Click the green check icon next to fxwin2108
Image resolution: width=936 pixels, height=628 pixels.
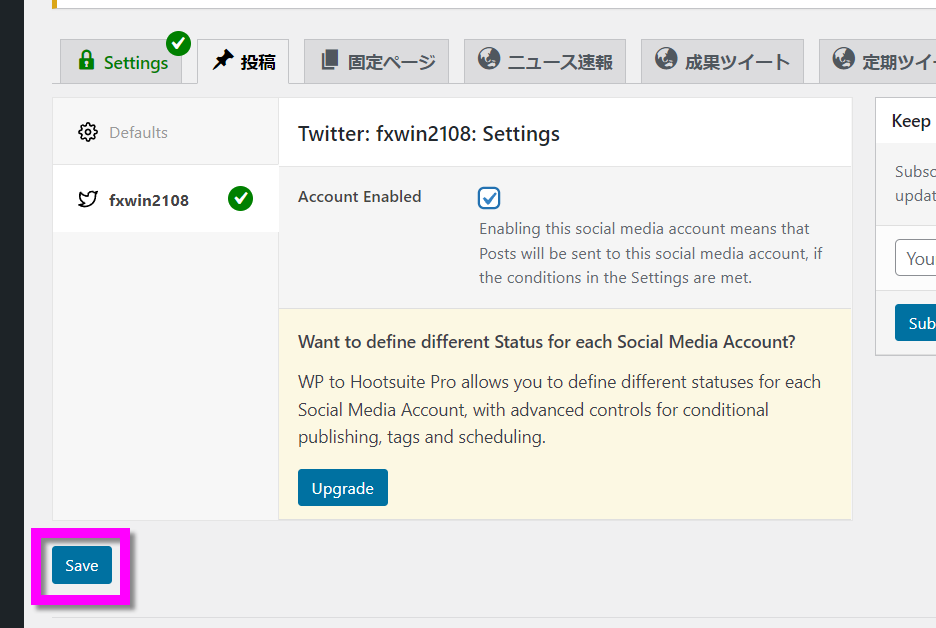(x=240, y=199)
